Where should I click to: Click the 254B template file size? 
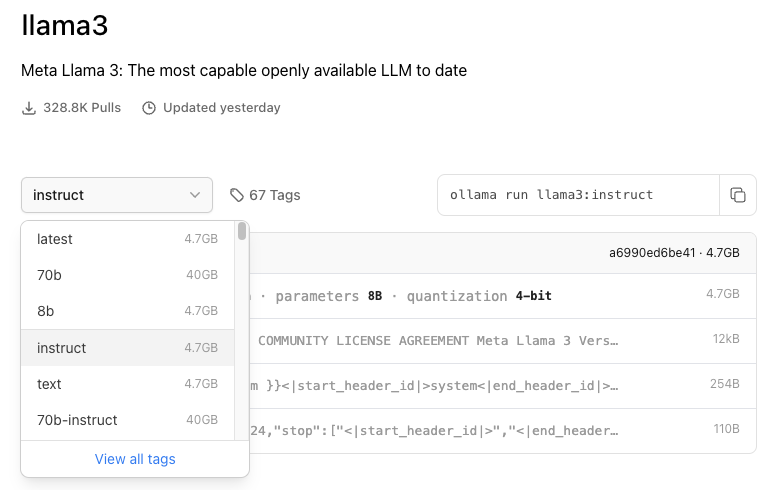[725, 384]
